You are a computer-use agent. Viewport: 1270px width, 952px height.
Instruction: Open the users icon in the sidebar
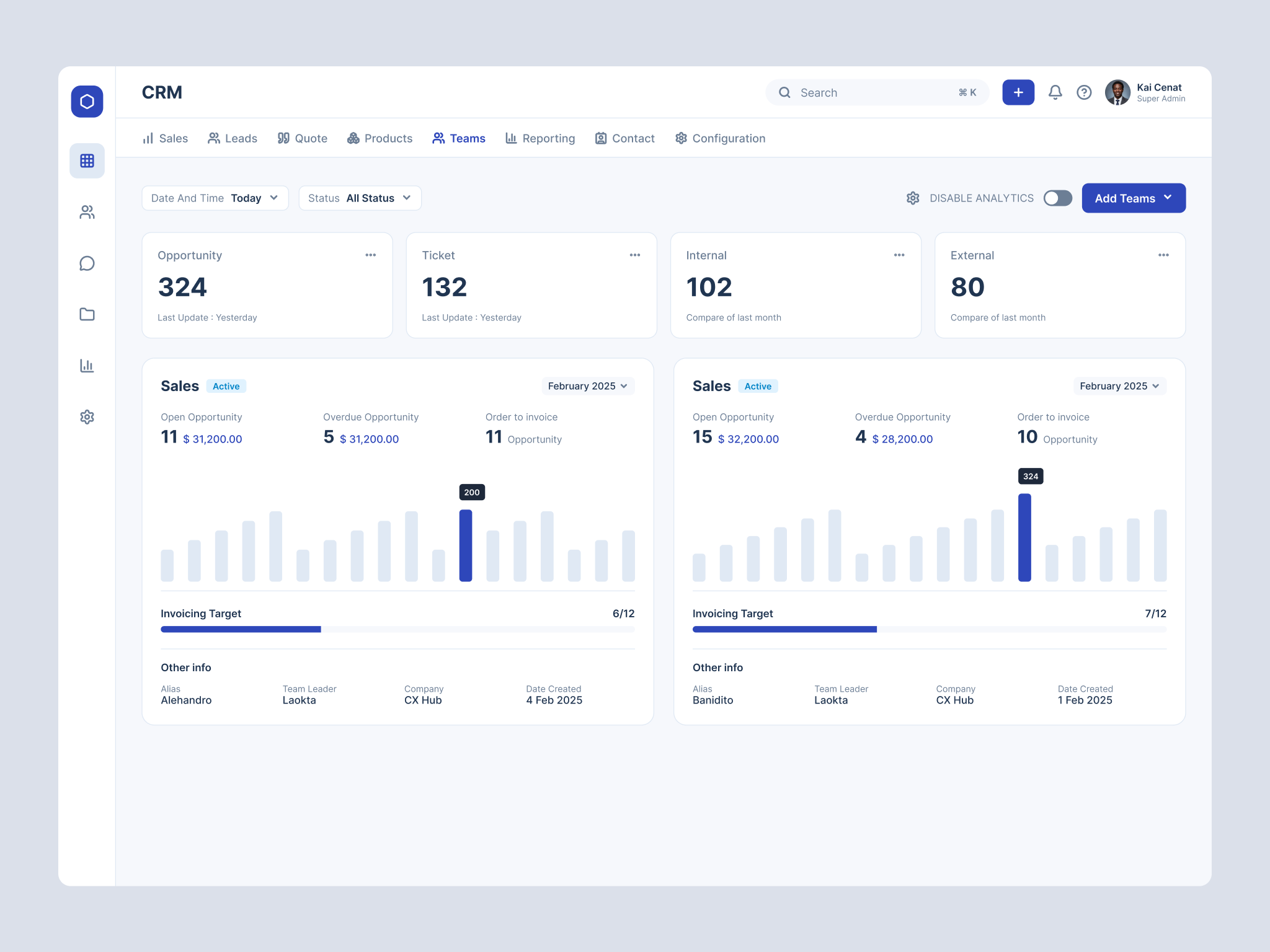[x=87, y=213]
